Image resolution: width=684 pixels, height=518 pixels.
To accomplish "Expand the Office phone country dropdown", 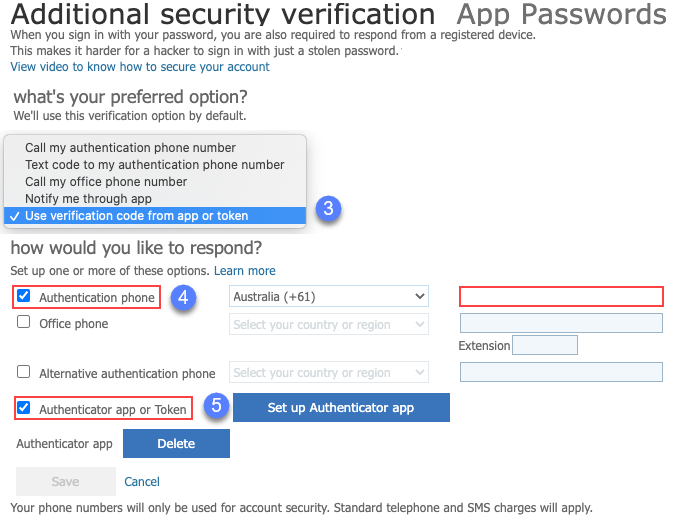I will tap(328, 324).
